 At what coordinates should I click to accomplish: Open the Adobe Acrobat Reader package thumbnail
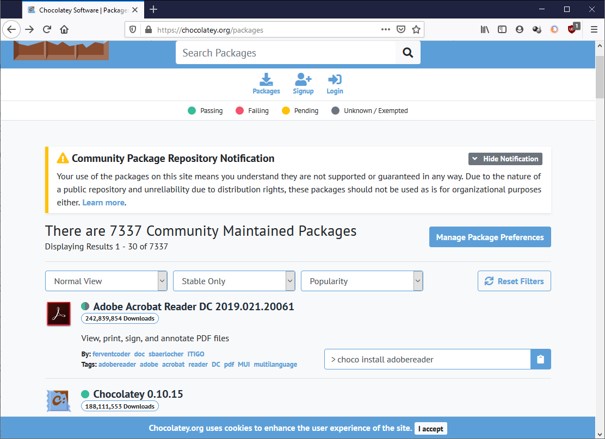[58, 314]
